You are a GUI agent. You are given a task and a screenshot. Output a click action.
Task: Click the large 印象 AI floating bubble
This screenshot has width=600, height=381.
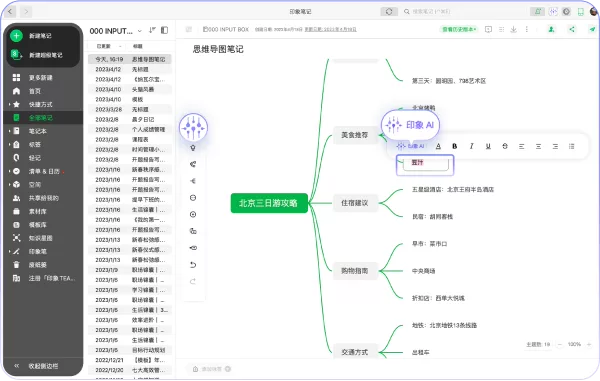[411, 125]
